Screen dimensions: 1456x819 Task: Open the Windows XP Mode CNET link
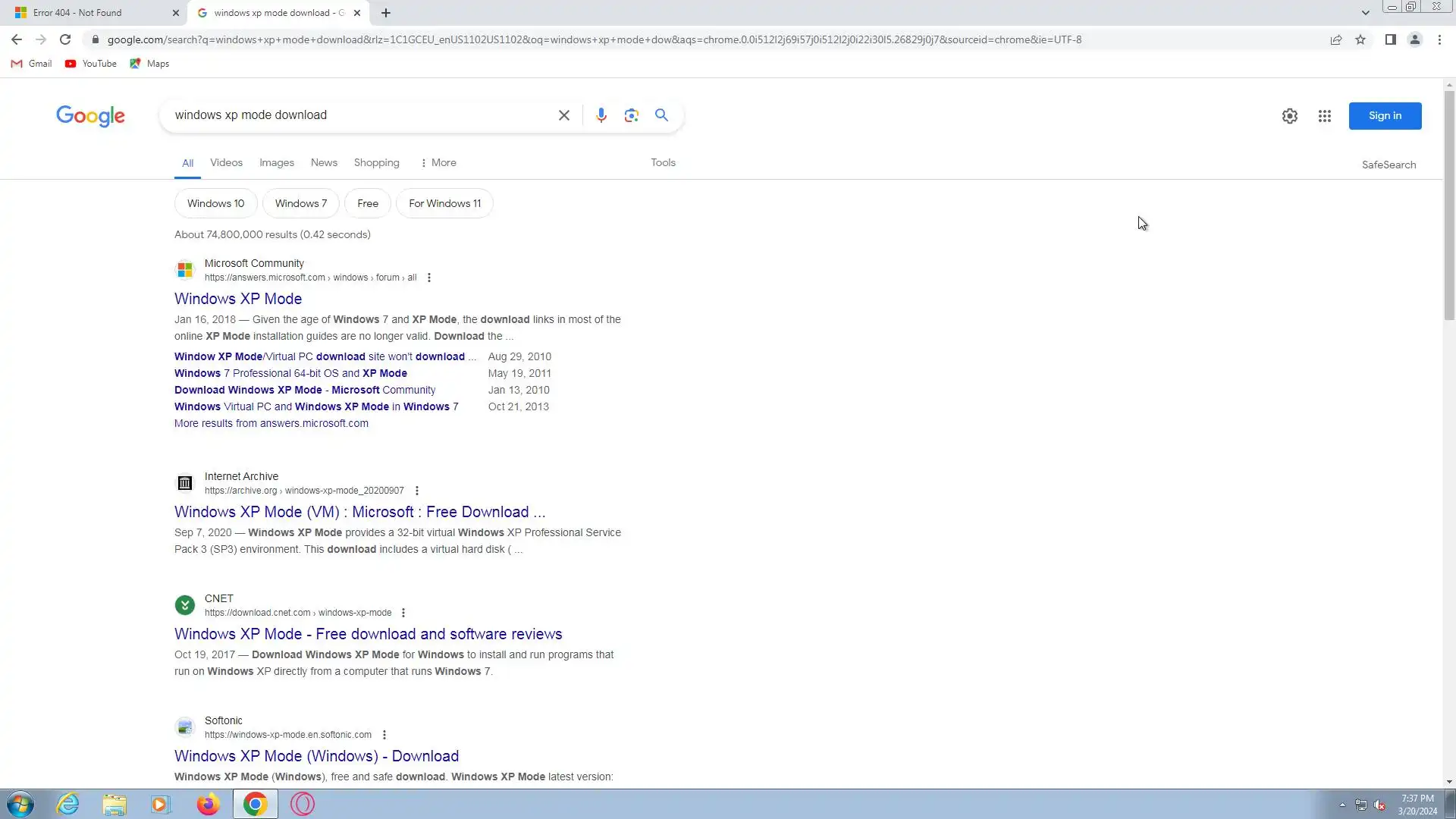(x=368, y=634)
